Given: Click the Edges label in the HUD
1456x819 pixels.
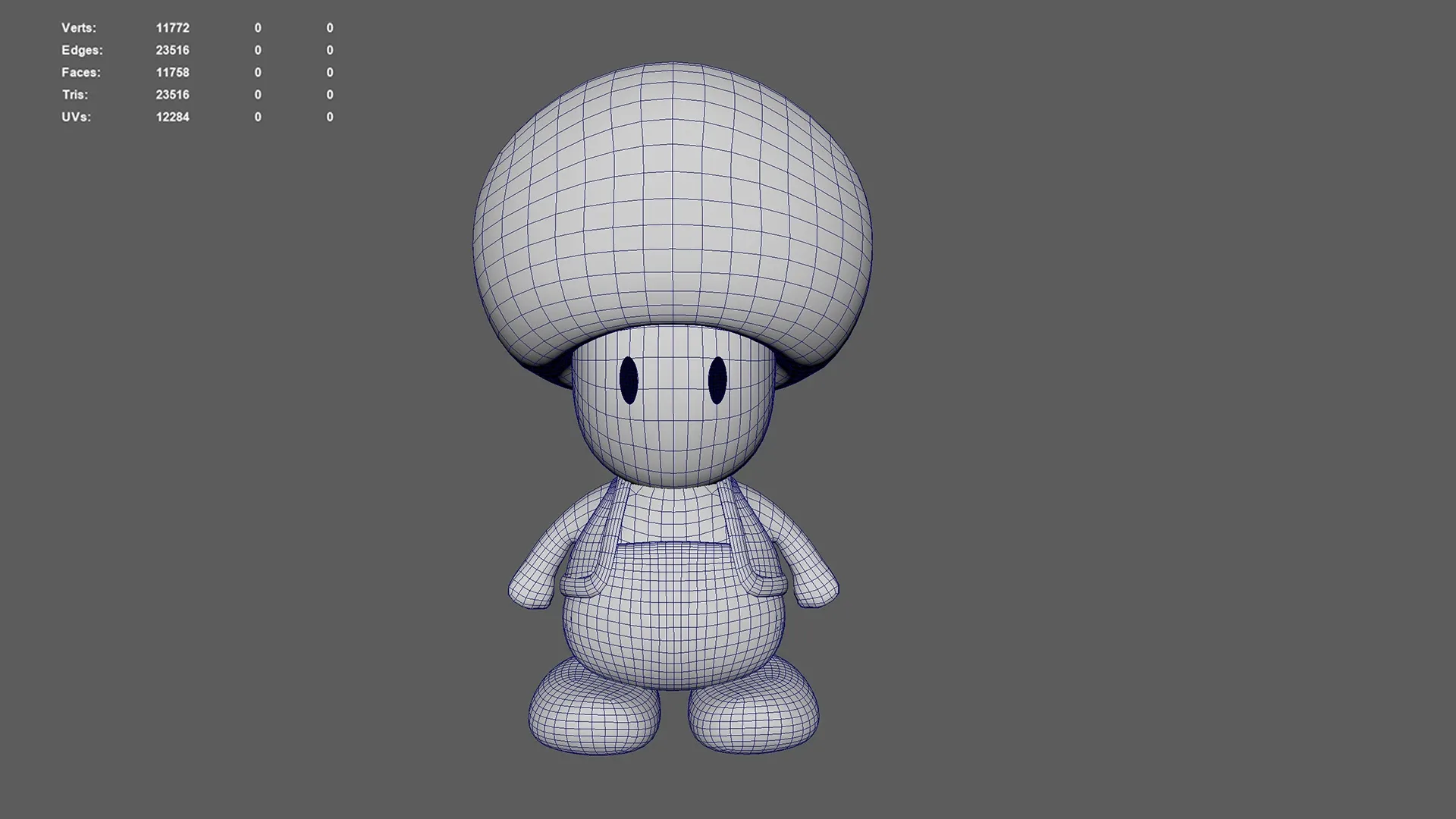Looking at the screenshot, I should coord(83,50).
